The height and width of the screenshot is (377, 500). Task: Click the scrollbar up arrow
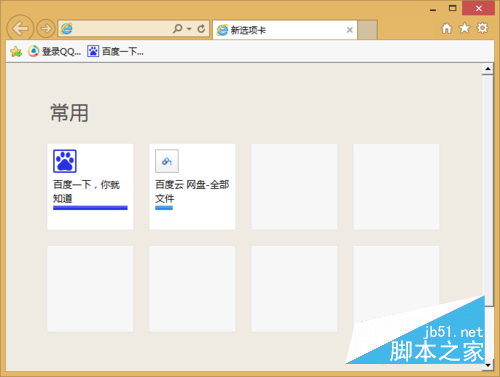point(488,69)
